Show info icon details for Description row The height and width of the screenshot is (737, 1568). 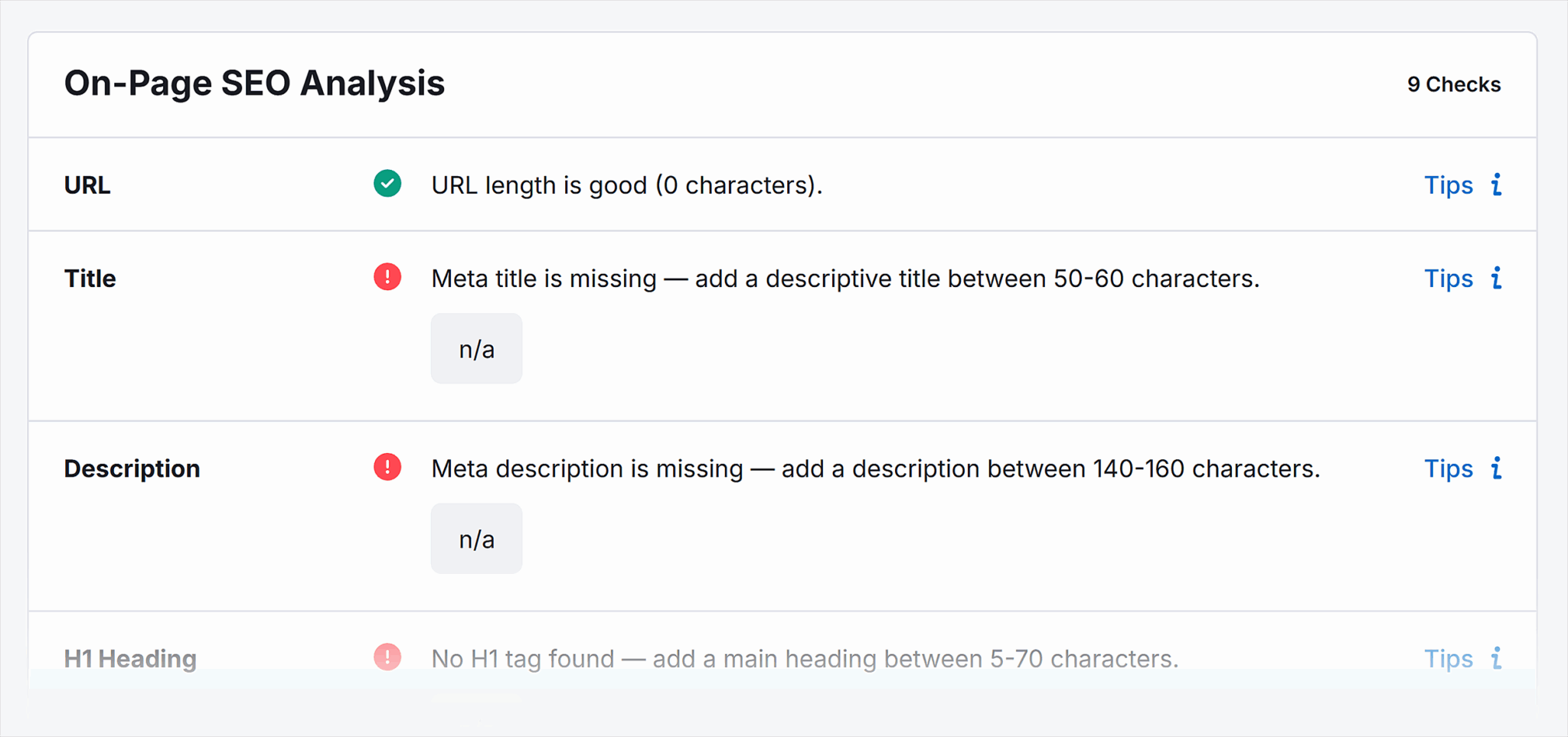point(1497,468)
